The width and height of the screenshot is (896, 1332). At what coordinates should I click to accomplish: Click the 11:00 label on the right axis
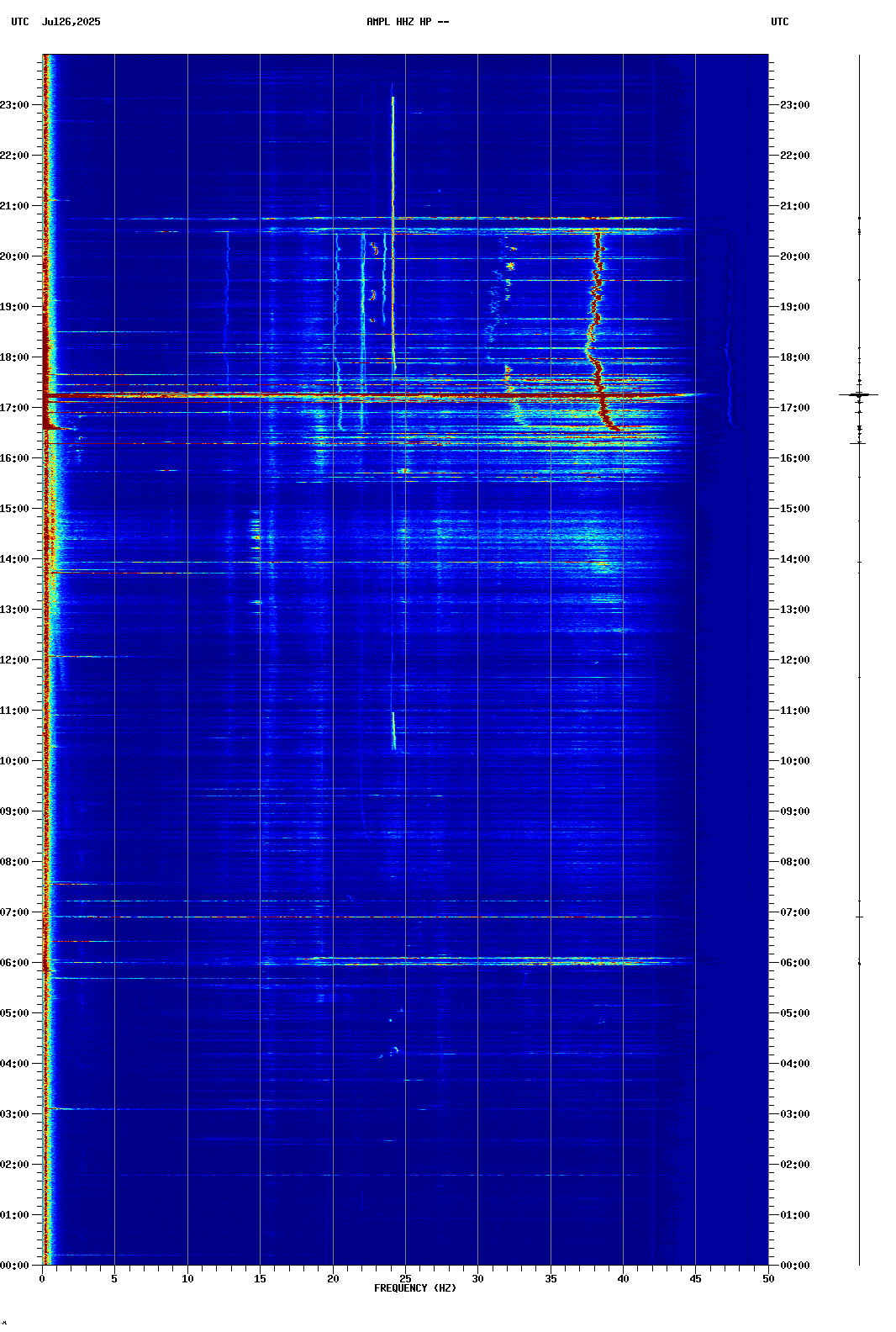(x=795, y=711)
